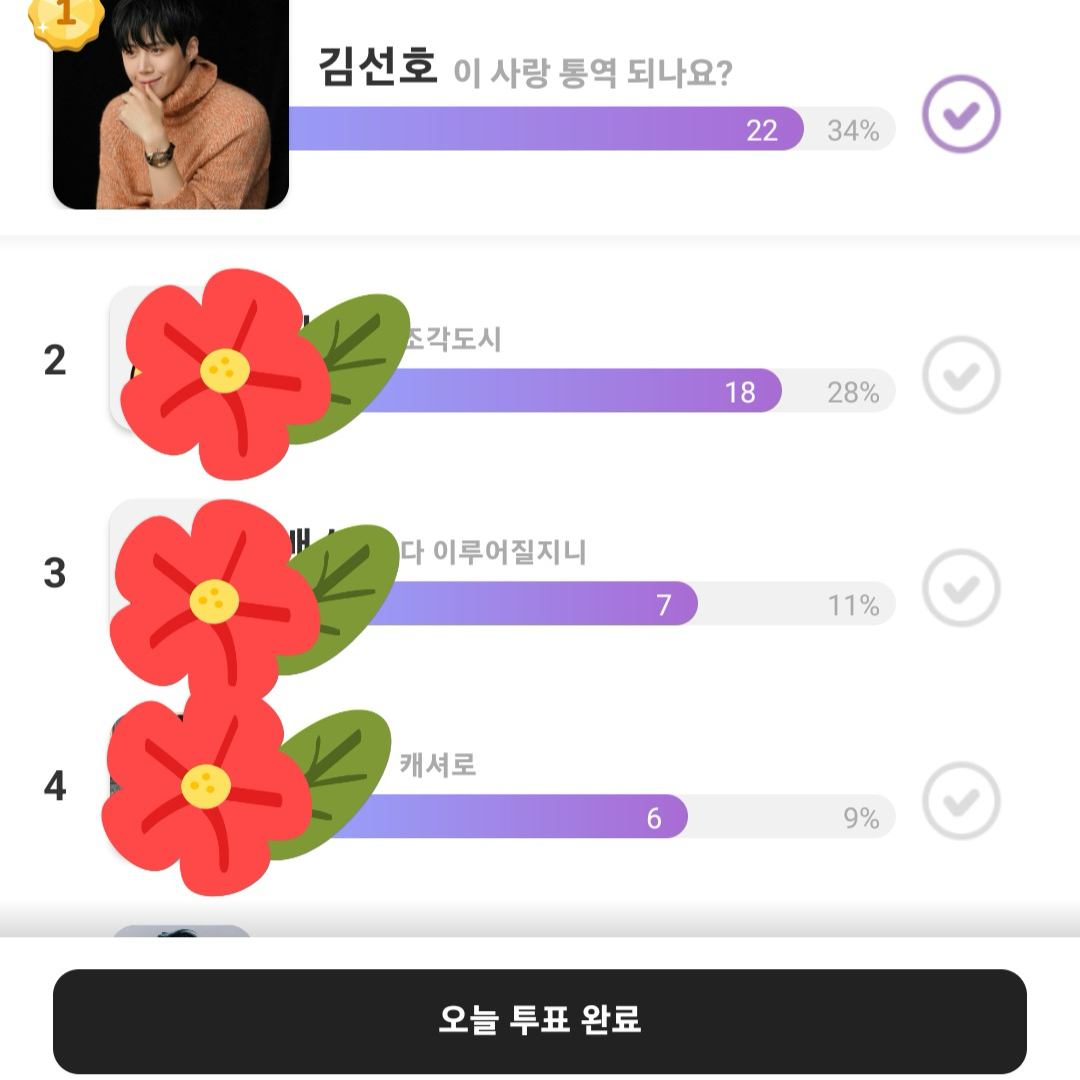Click the 조각도시 drama title

click(x=452, y=340)
